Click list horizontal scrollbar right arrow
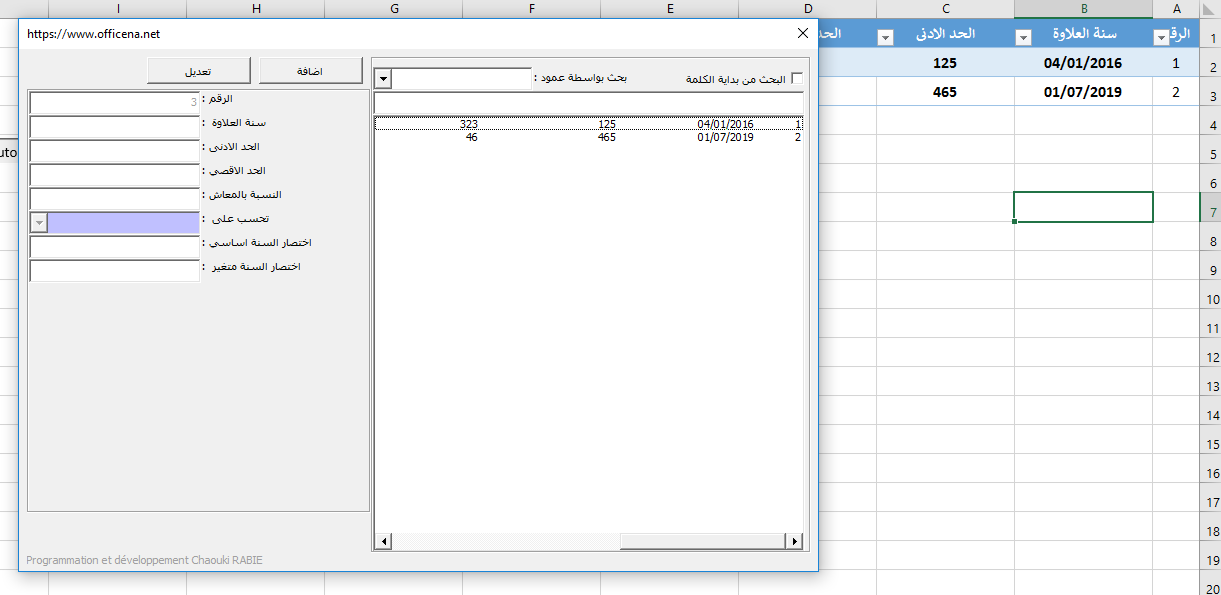Image resolution: width=1221 pixels, height=595 pixels. pyautogui.click(x=795, y=541)
